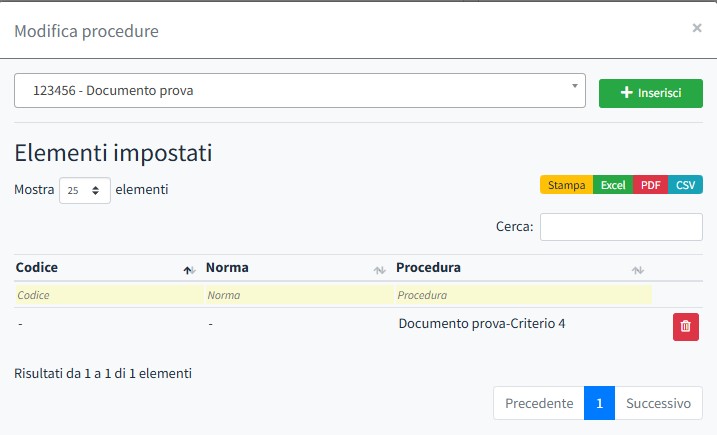
Task: Focus the Procedura column filter field
Action: tap(522, 295)
